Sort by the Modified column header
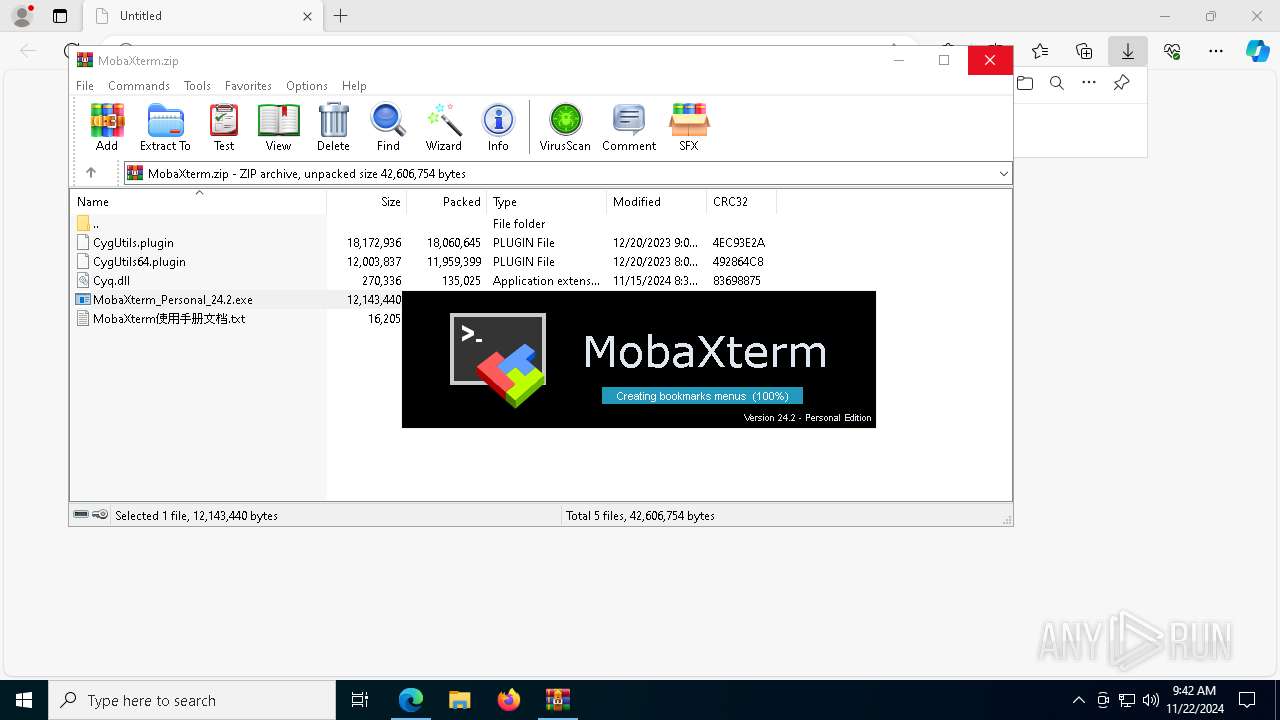This screenshot has height=720, width=1280. (657, 201)
